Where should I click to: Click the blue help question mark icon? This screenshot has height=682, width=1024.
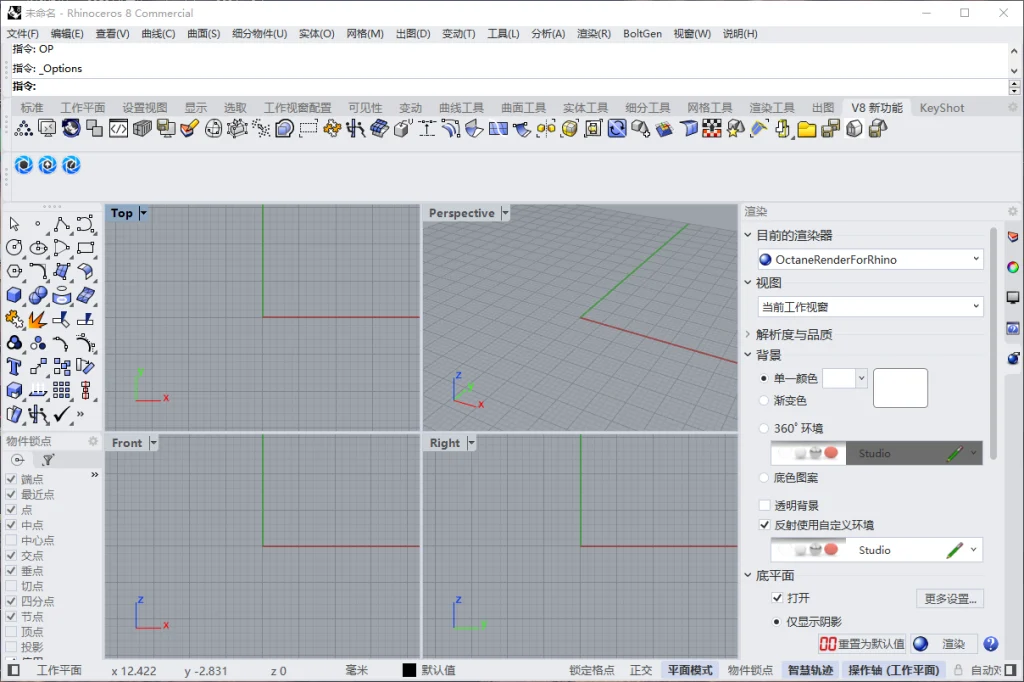click(991, 644)
